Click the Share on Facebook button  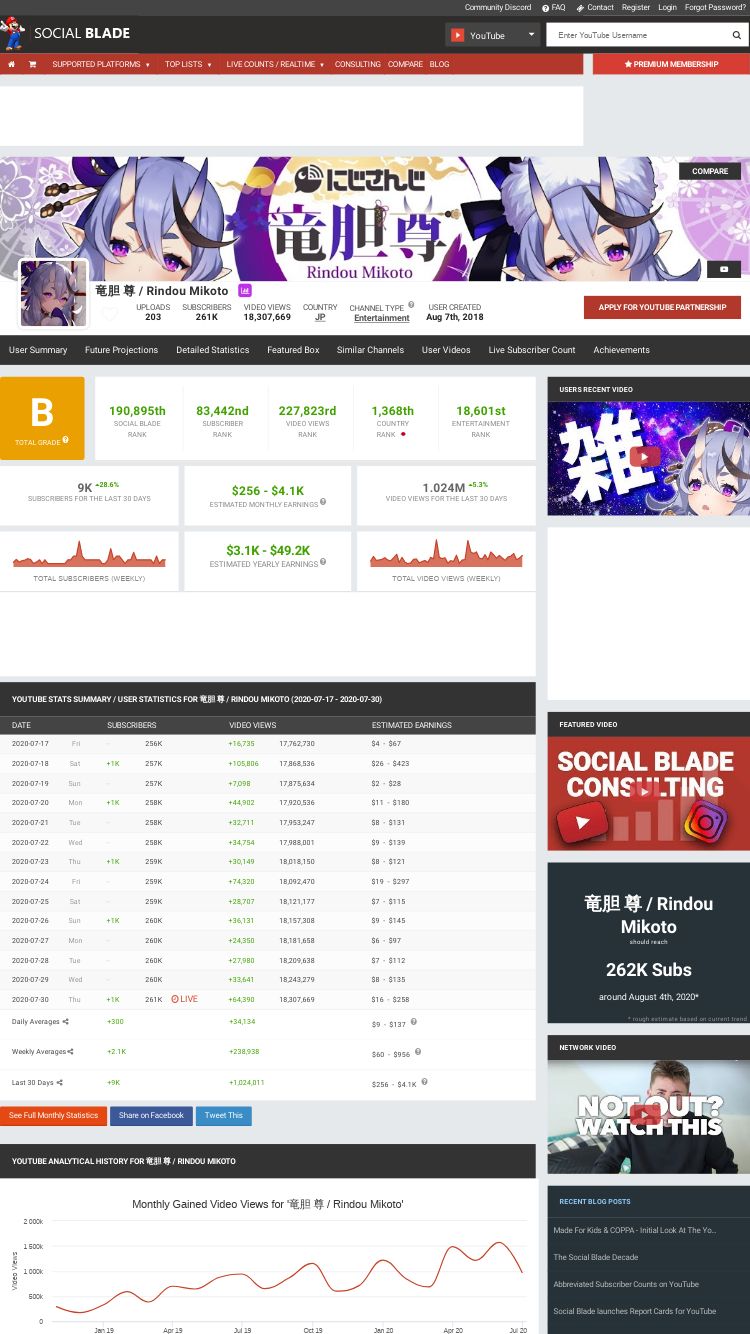tap(151, 1115)
